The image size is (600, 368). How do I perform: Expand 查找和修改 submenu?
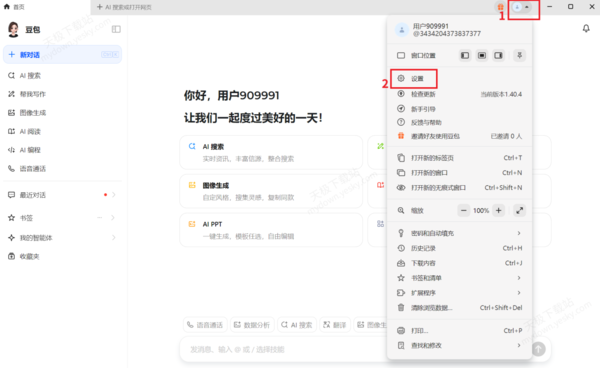459,345
